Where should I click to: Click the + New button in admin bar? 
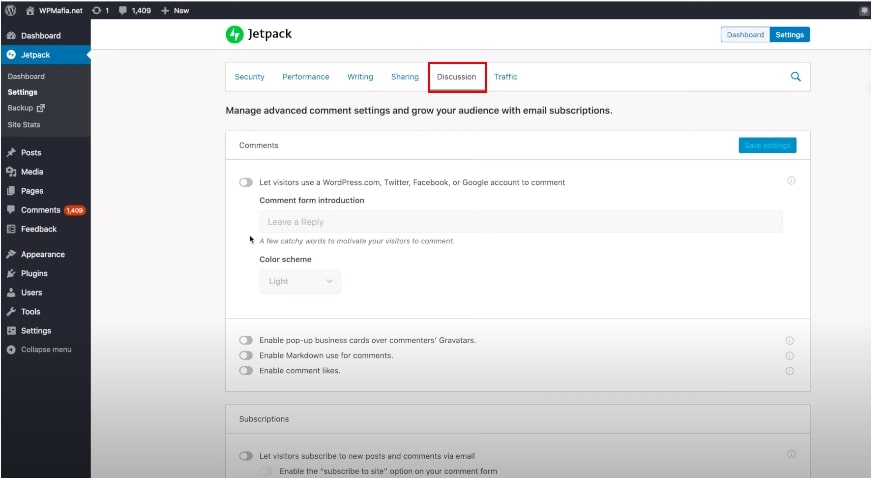(175, 10)
